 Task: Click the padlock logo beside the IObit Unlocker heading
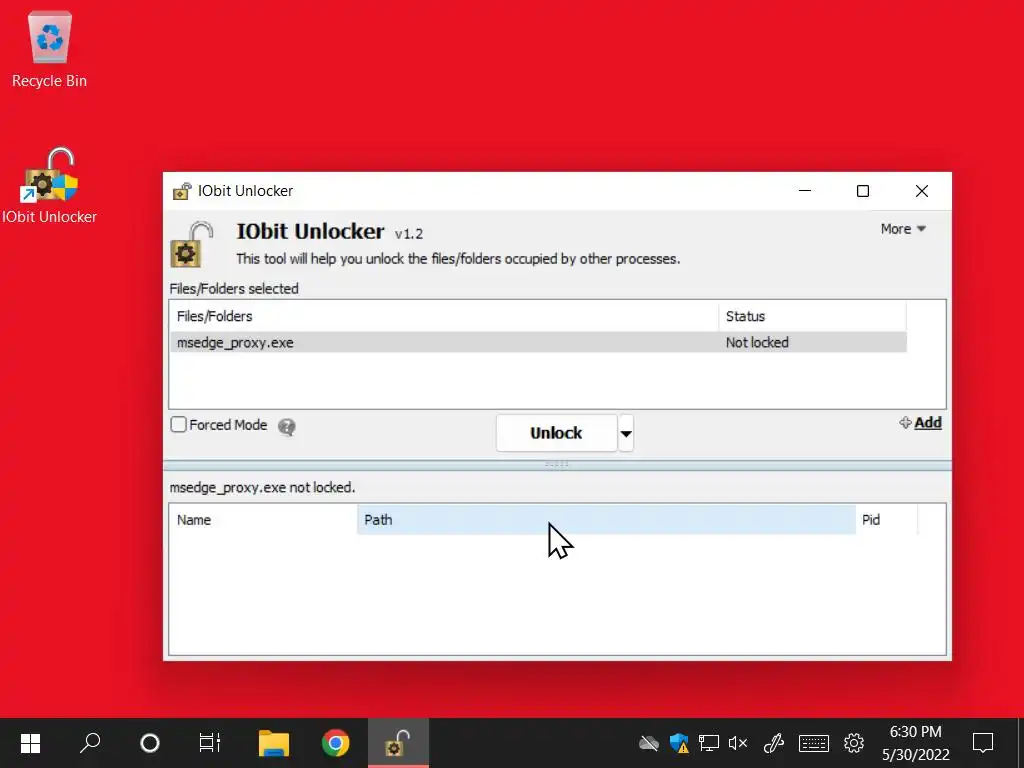click(x=191, y=245)
